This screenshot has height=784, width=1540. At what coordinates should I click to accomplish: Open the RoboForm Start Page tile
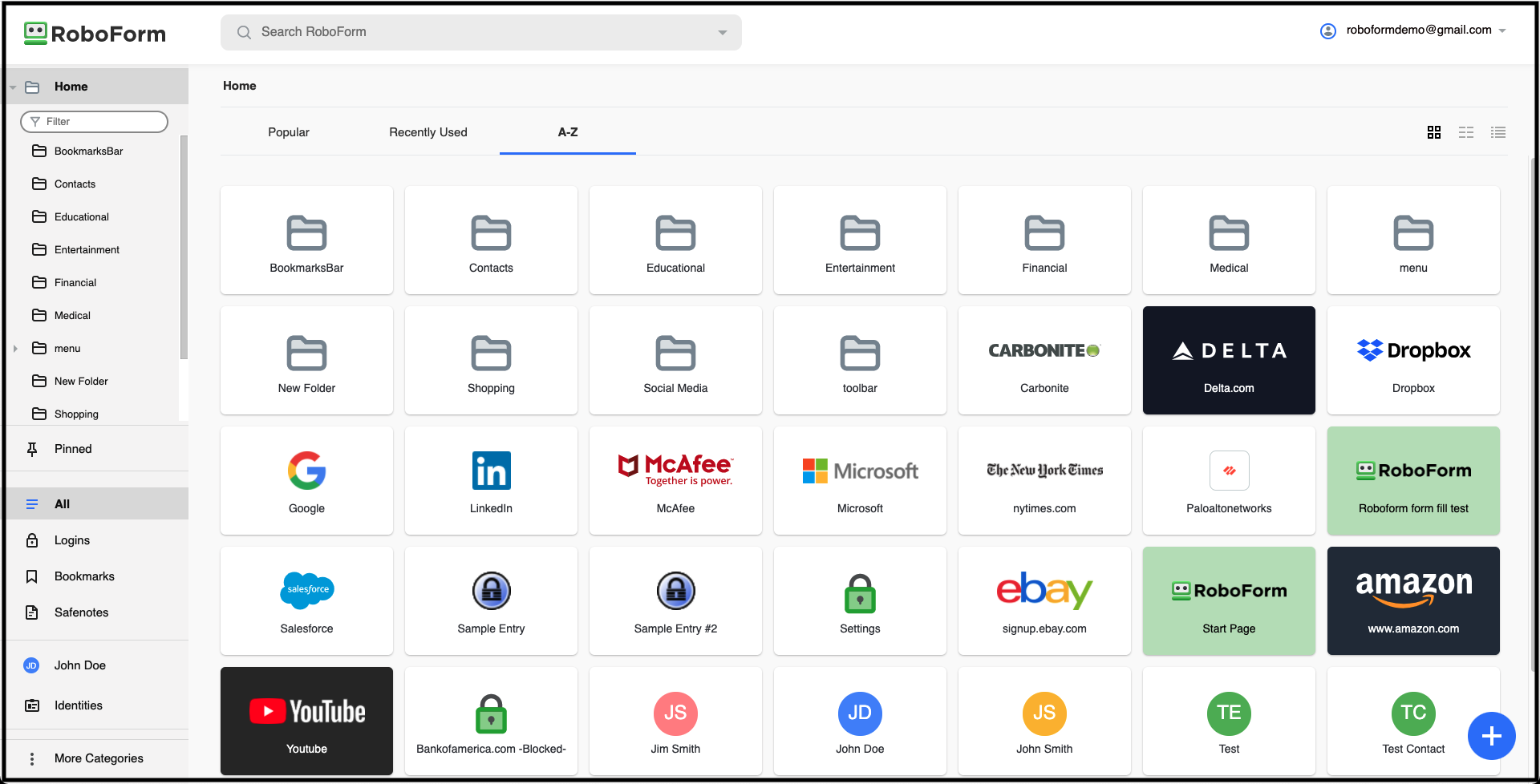coord(1229,600)
